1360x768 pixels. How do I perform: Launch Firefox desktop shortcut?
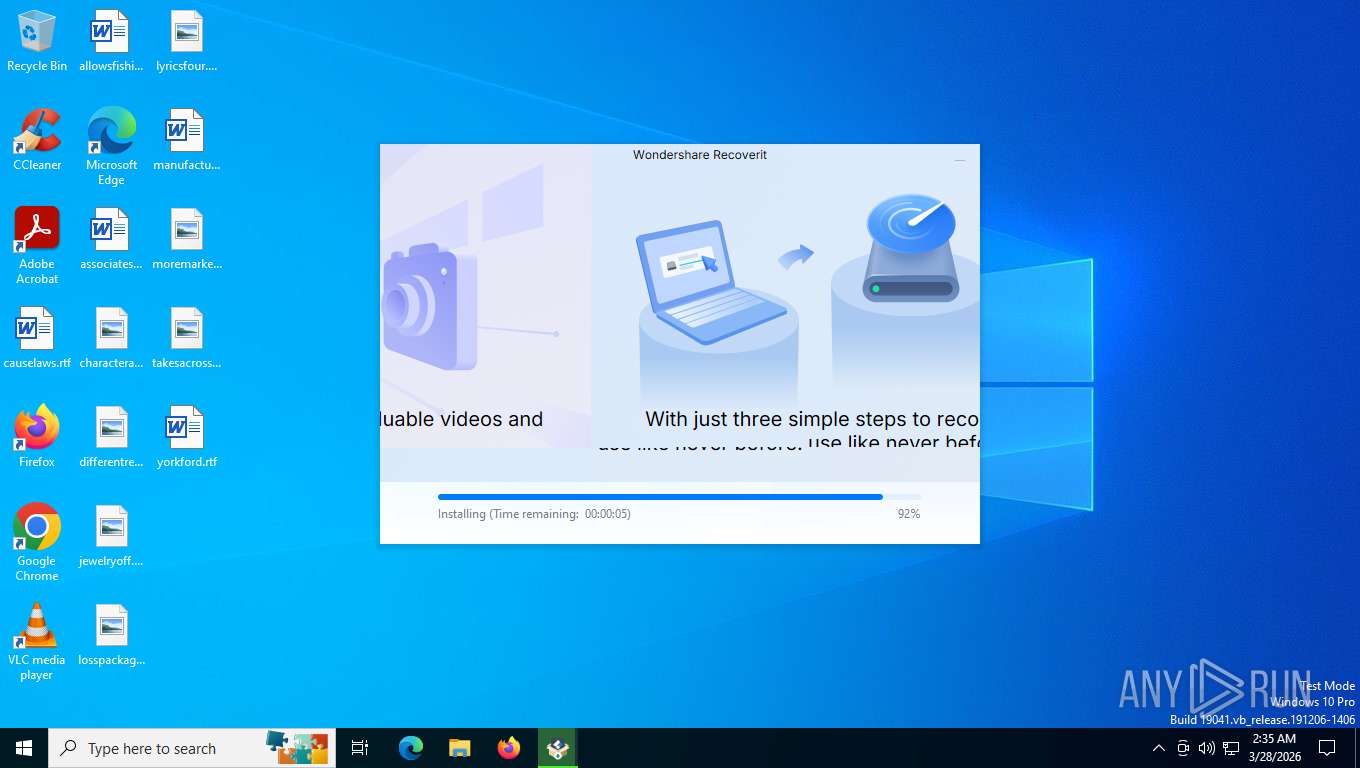37,437
